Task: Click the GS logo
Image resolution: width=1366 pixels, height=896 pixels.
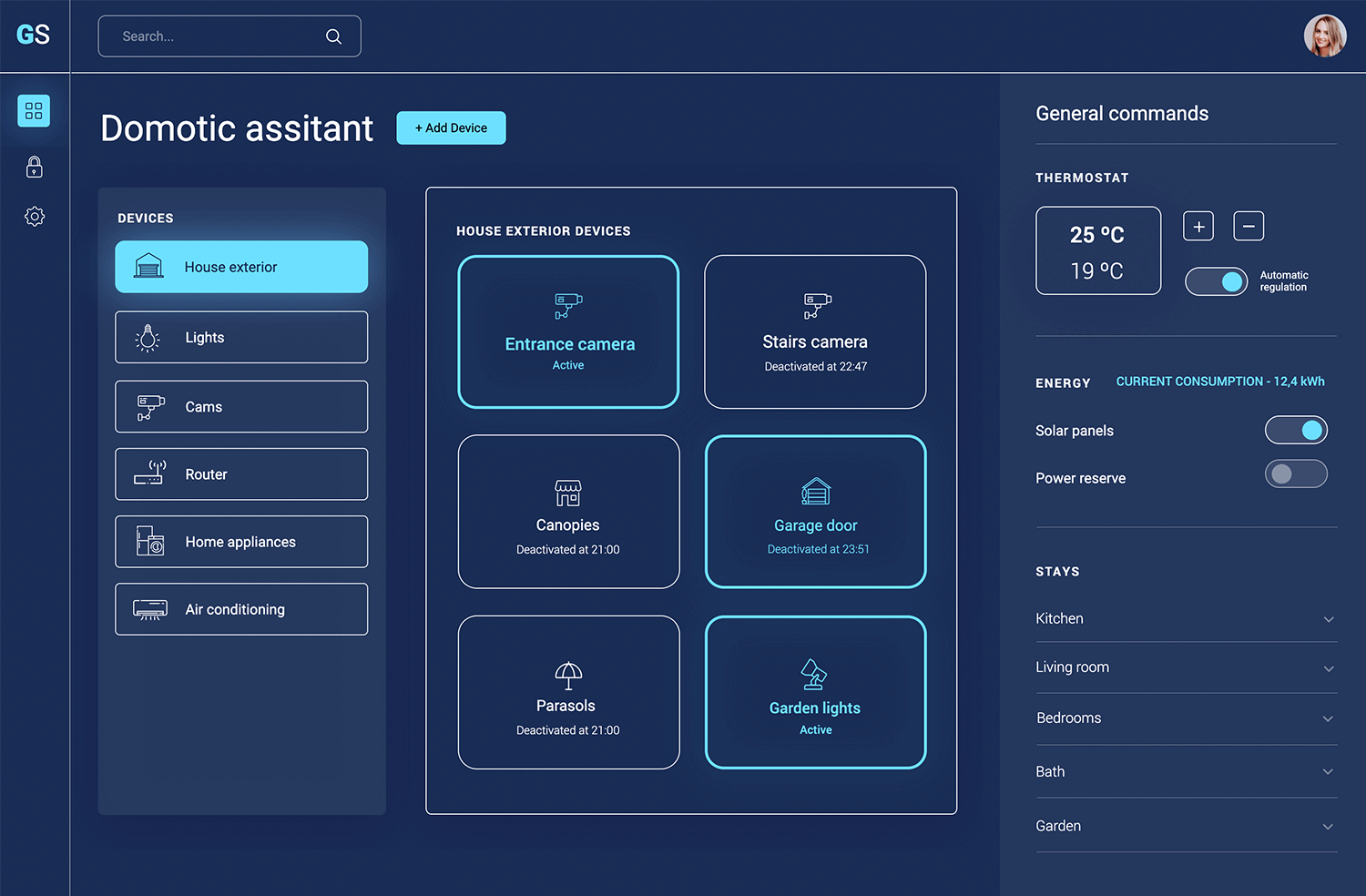Action: tap(33, 36)
